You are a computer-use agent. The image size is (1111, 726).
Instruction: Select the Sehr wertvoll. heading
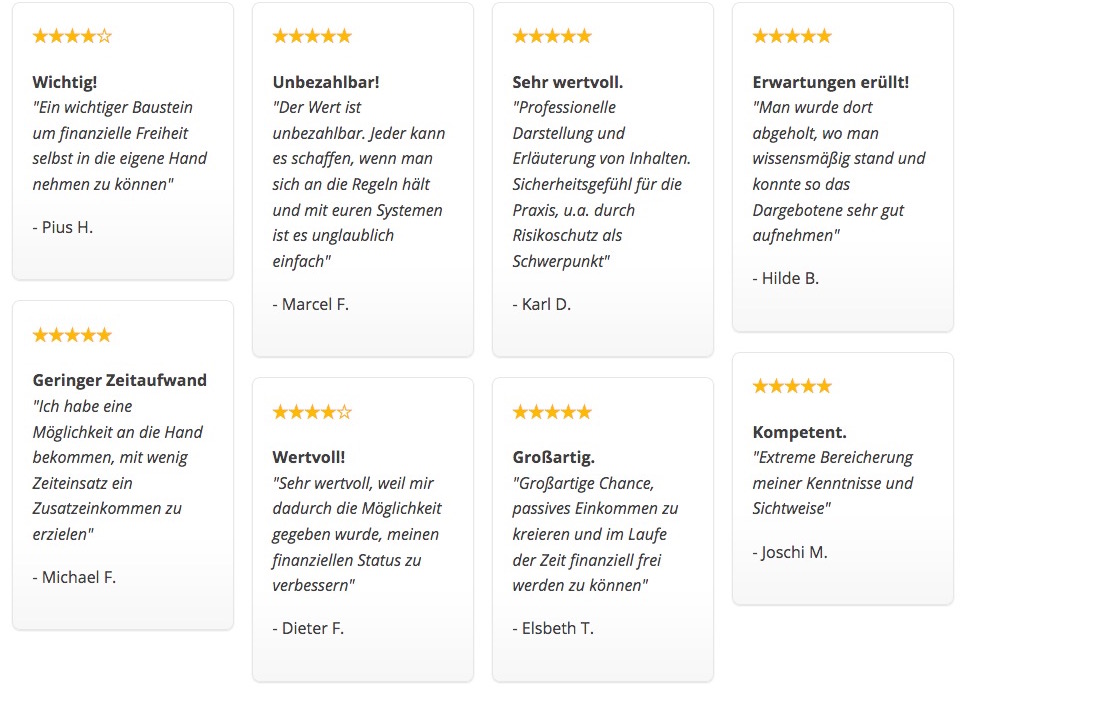click(x=568, y=82)
